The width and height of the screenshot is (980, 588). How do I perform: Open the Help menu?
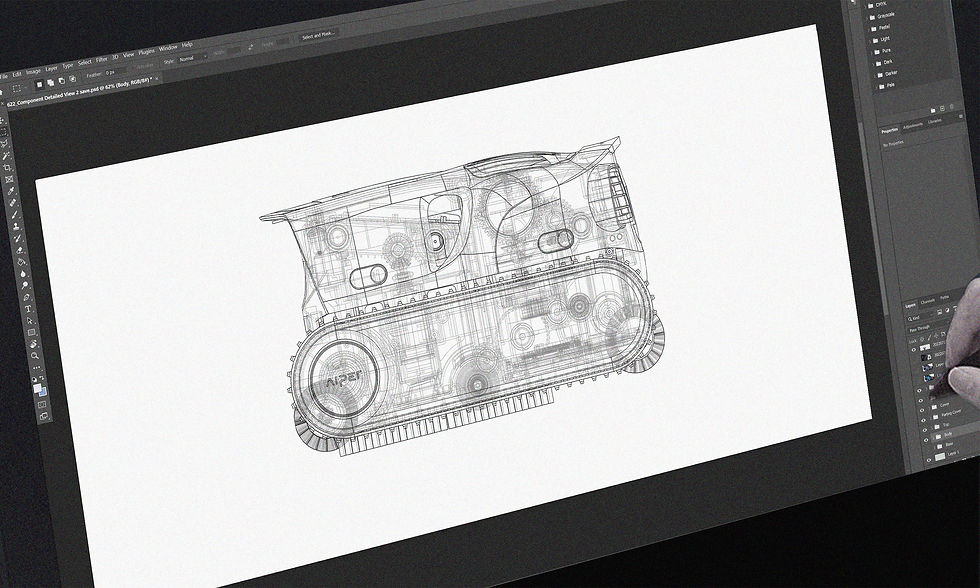[187, 45]
